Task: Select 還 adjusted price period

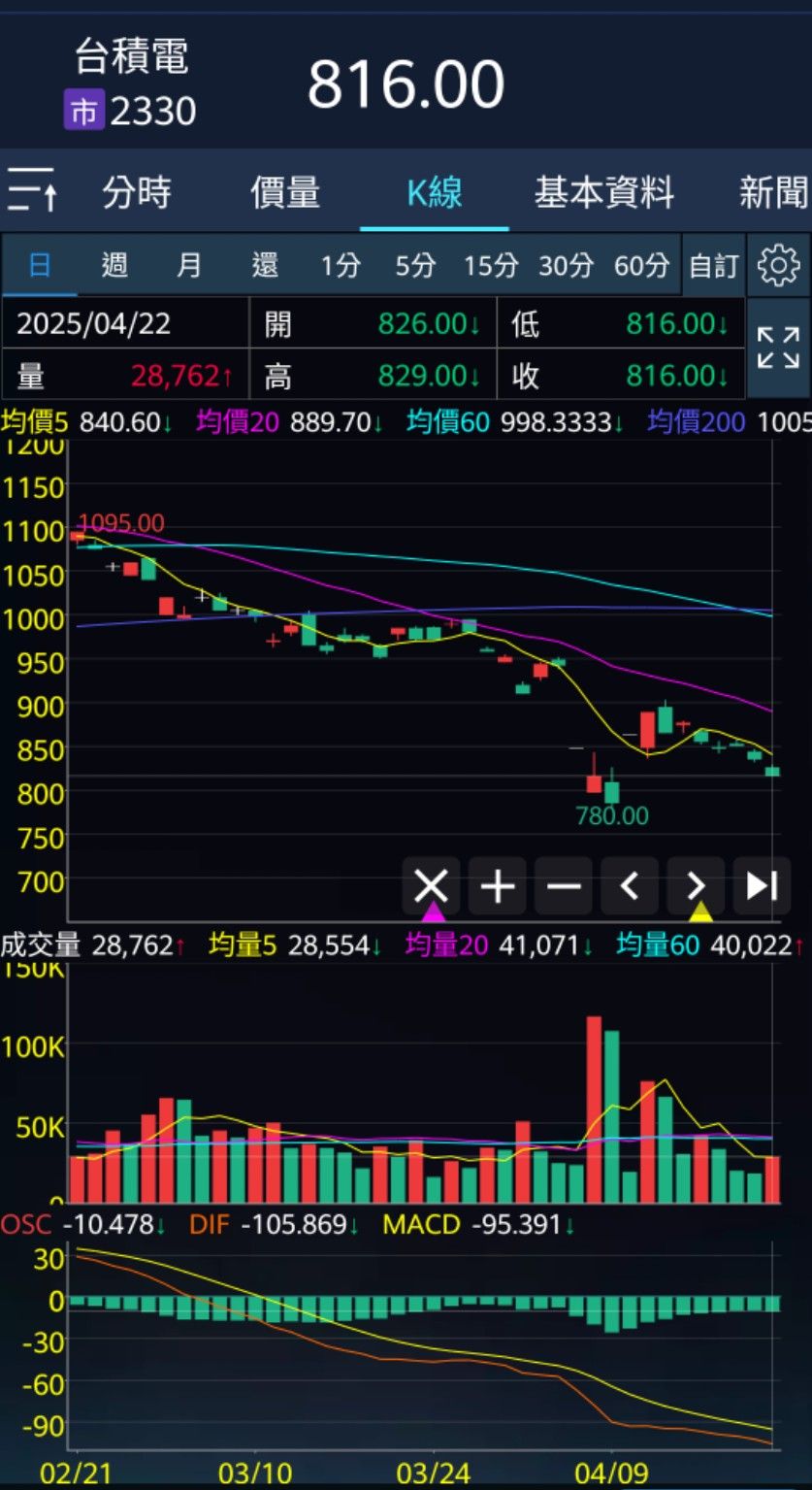Action: (x=265, y=264)
